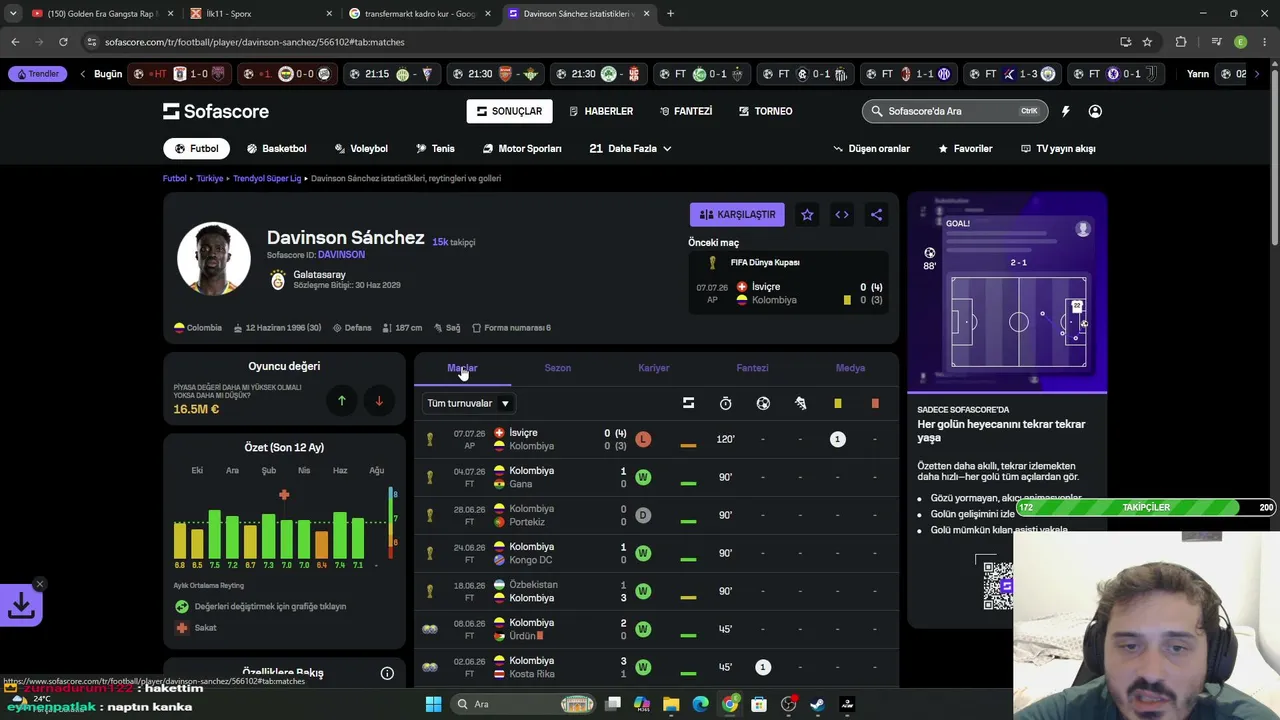Switch to the Kariyer tab
Screen dimensions: 1280x720
coord(654,368)
